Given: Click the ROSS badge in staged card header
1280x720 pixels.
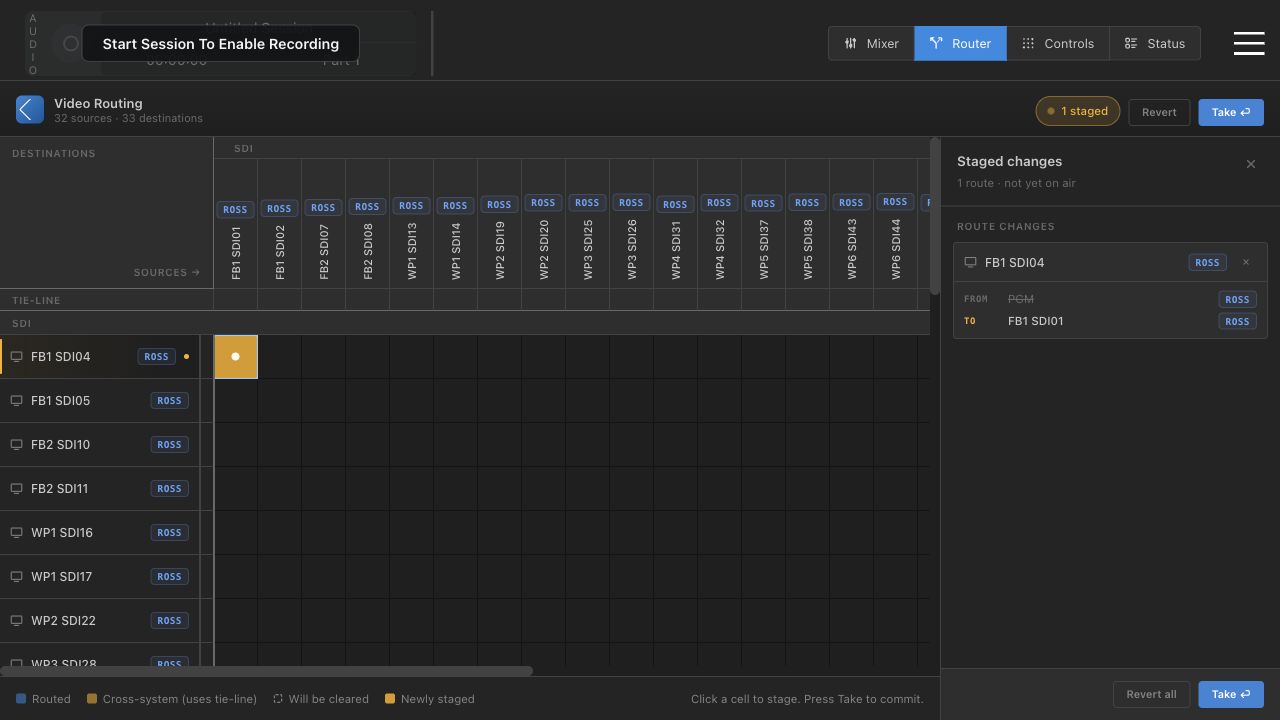Looking at the screenshot, I should click(1207, 262).
